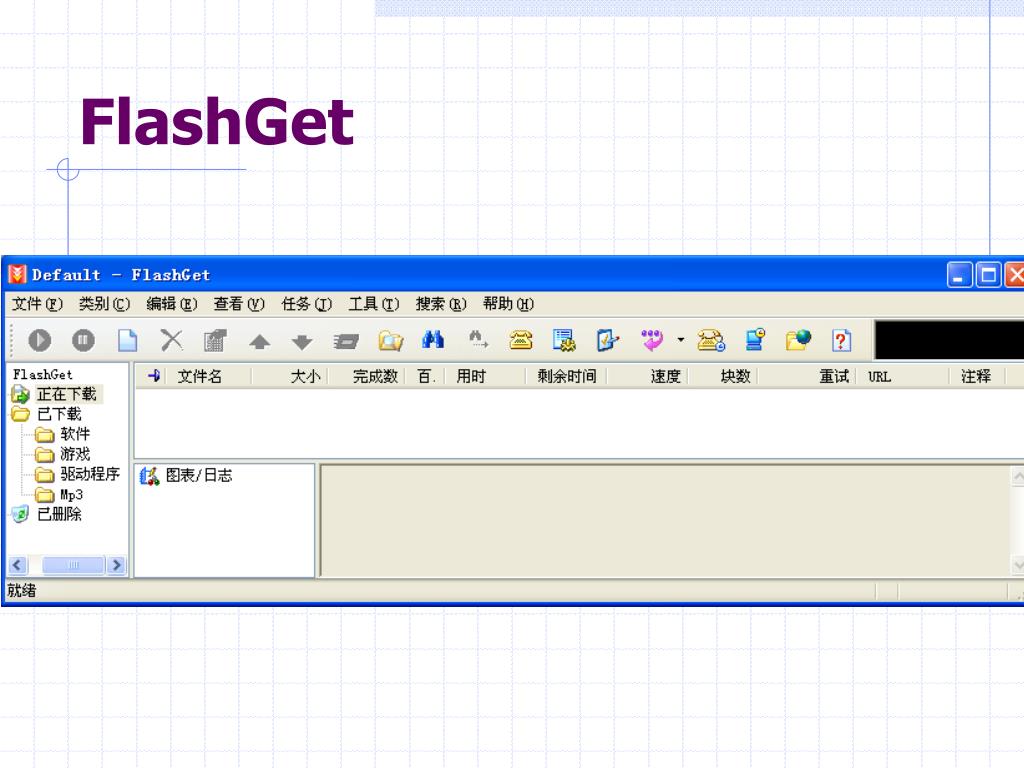Open the 文件(F) menu
1024x768 pixels.
(37, 304)
